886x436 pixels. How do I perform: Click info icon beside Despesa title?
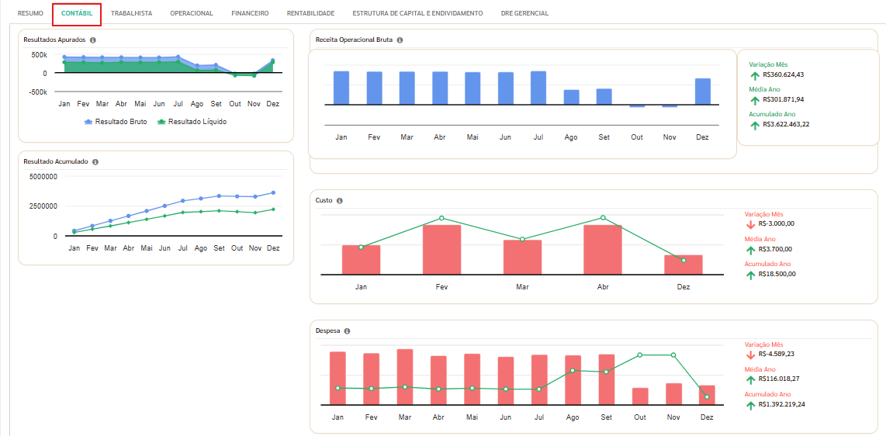(x=347, y=331)
